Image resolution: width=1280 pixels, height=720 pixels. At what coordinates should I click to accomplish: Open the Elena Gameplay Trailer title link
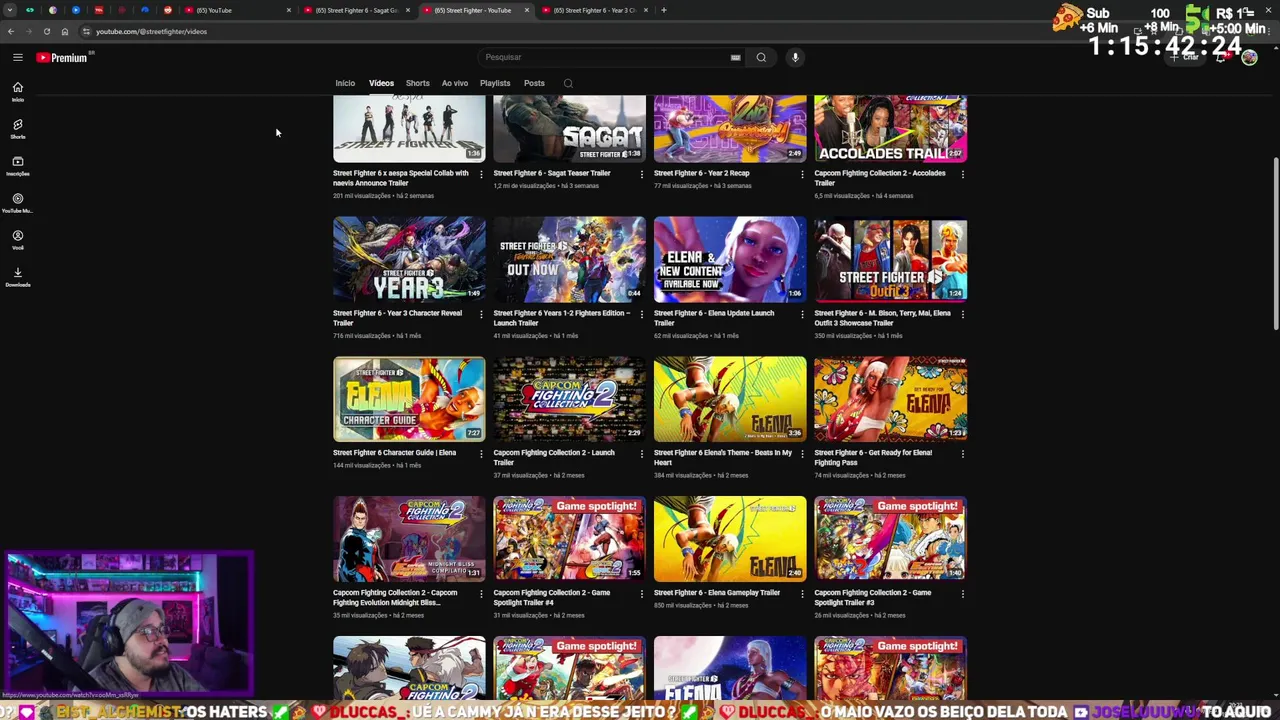tap(717, 593)
